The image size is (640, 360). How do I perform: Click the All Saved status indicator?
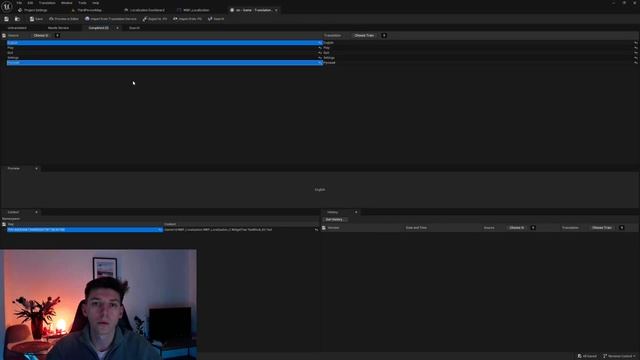click(x=587, y=356)
